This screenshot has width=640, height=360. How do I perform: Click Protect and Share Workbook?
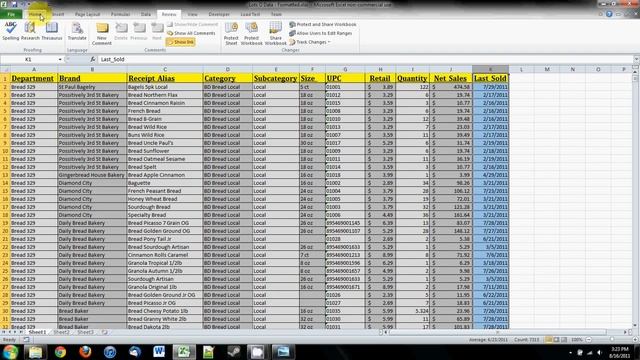(x=323, y=24)
